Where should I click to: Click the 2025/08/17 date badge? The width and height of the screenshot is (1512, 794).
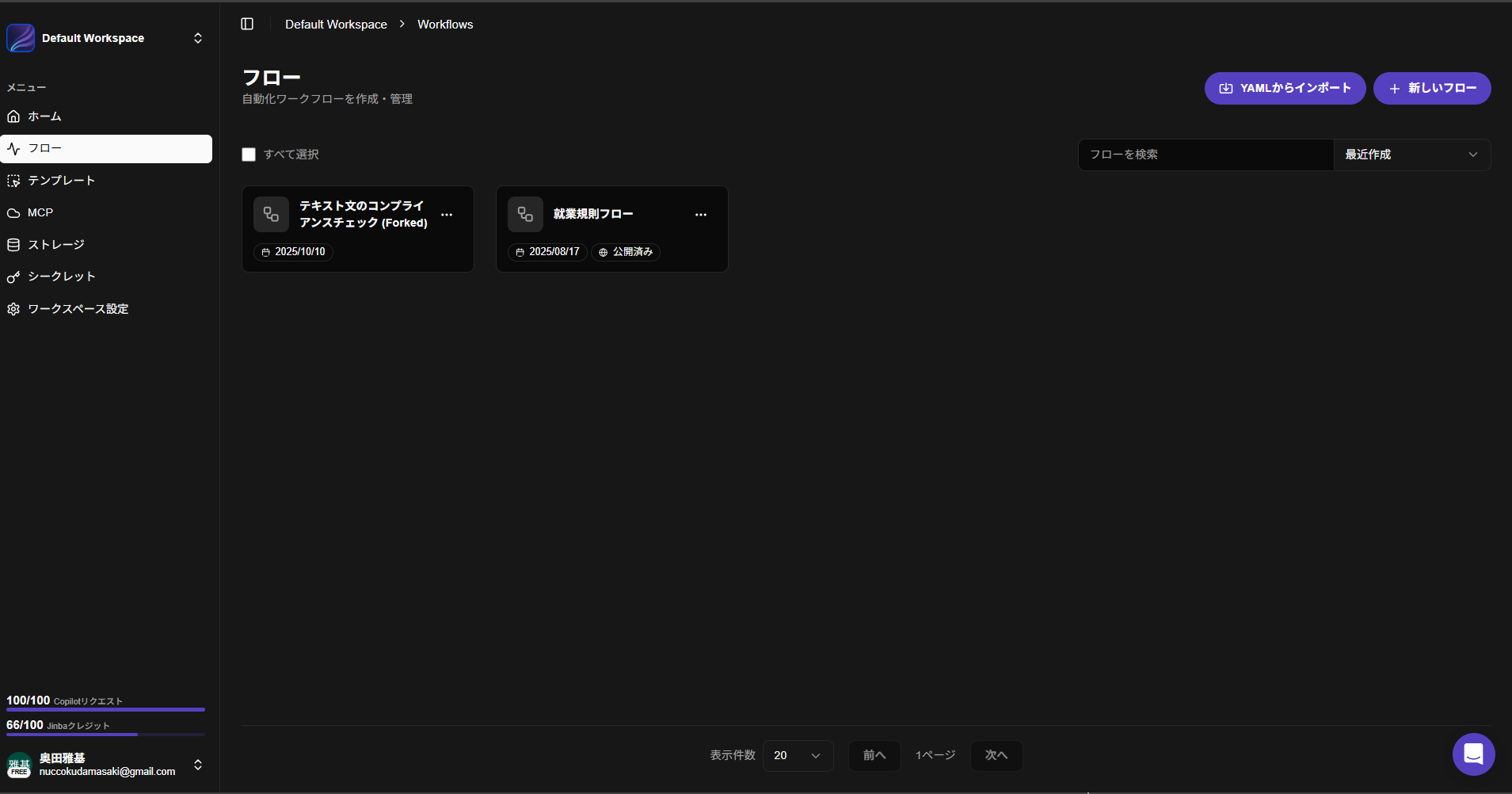547,252
